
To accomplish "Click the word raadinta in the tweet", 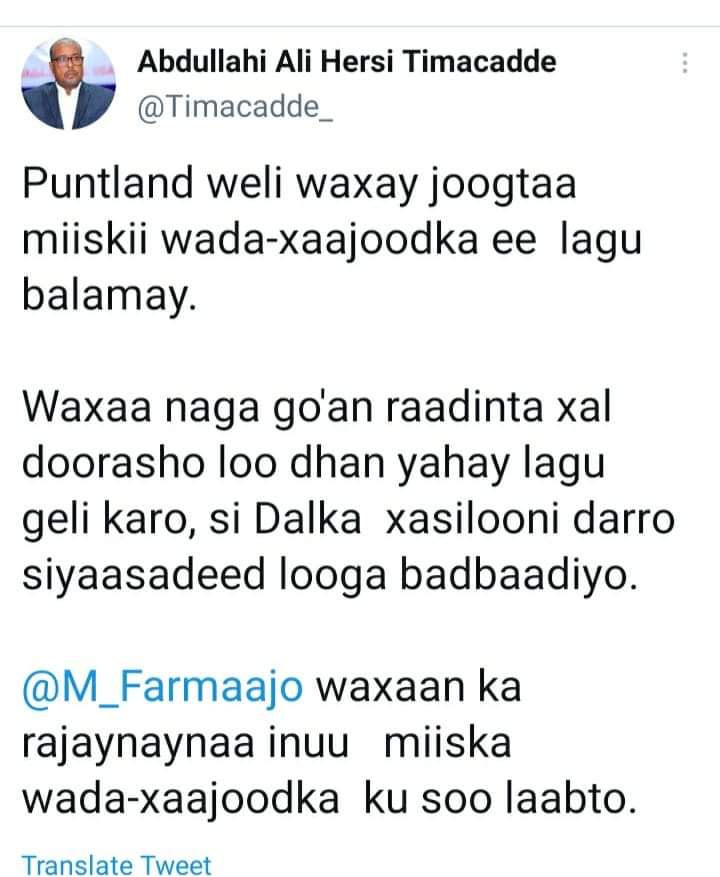I will coord(464,407).
